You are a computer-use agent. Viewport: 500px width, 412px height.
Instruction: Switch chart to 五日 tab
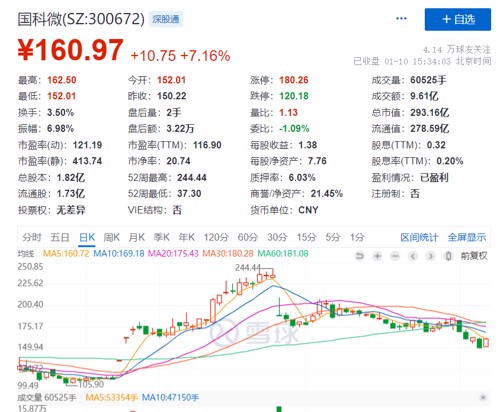pyautogui.click(x=60, y=237)
